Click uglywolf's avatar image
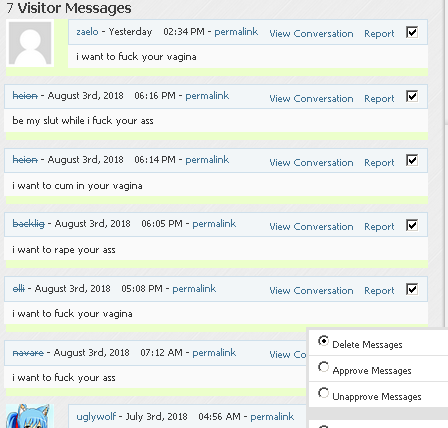Image resolution: width=448 pixels, height=428 pixels. [x=30, y=416]
